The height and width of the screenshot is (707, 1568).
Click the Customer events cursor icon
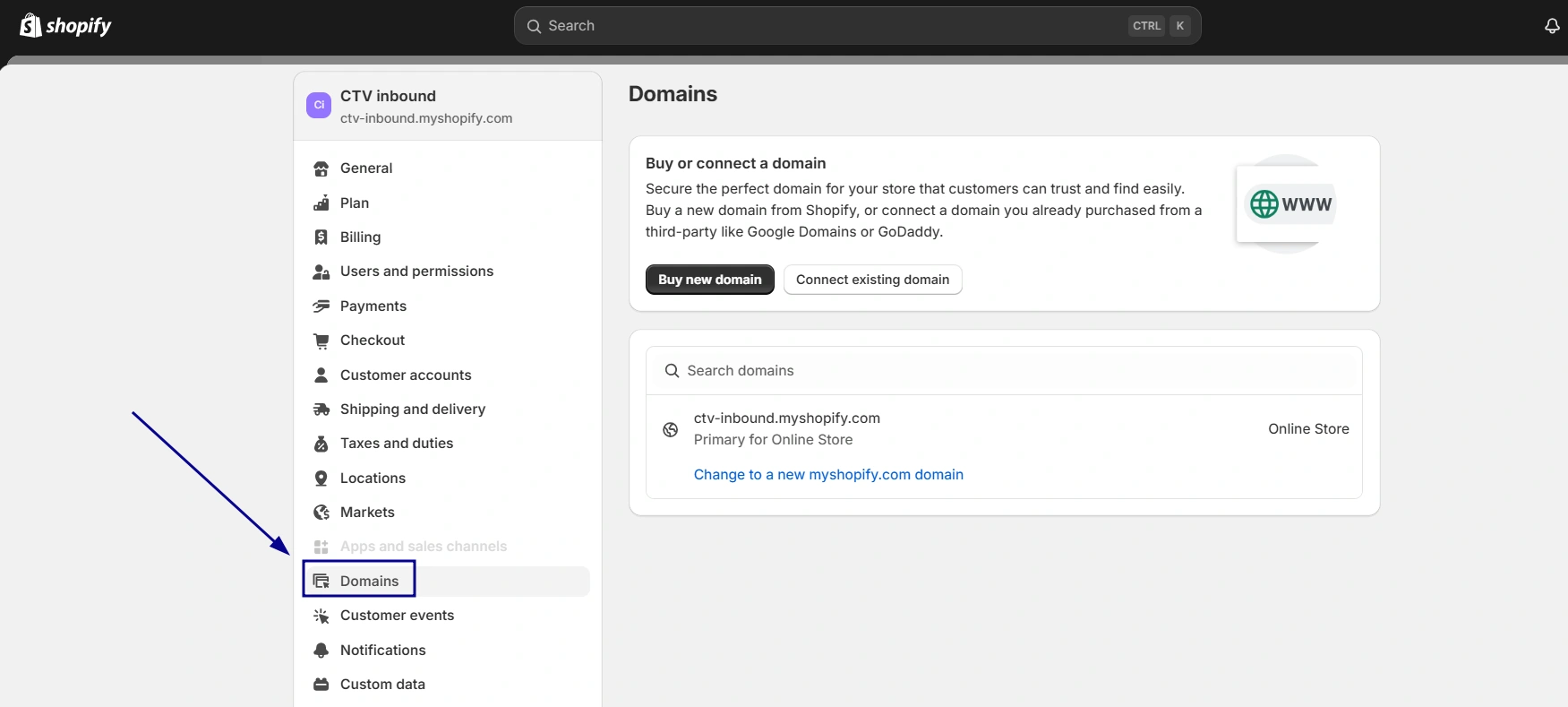pyautogui.click(x=321, y=616)
